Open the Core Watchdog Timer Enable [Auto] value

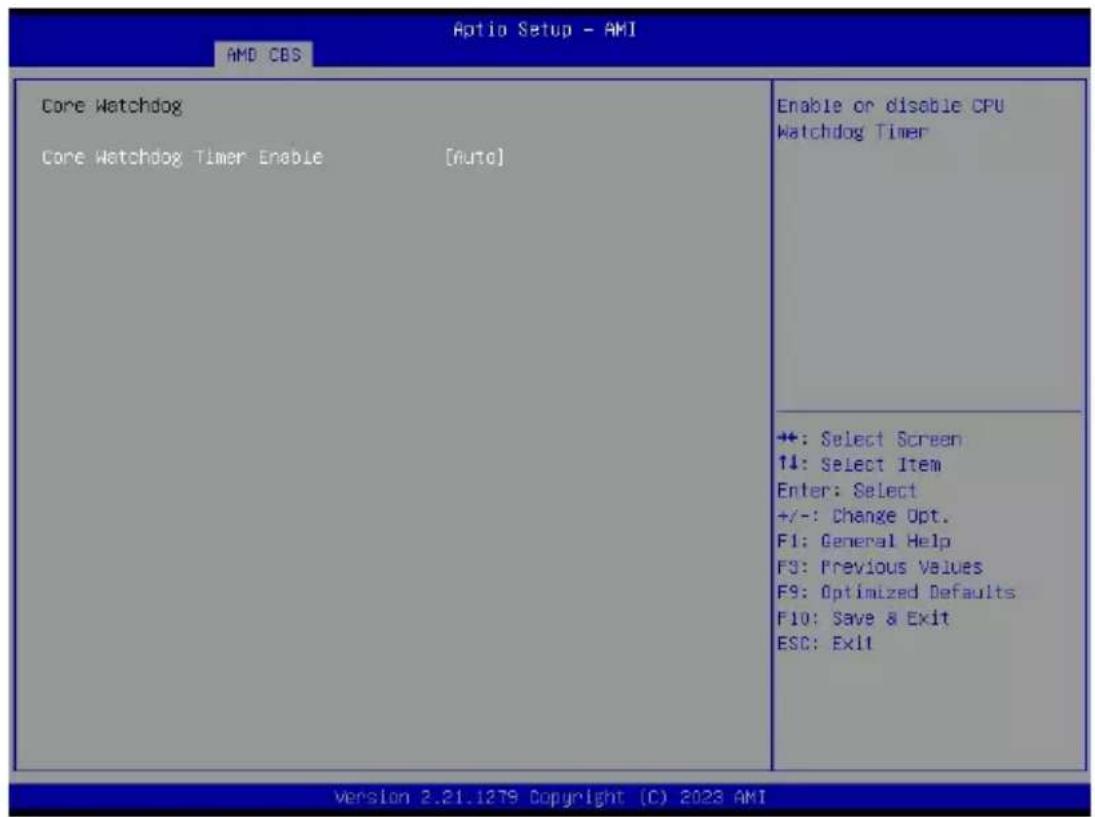[x=474, y=157]
